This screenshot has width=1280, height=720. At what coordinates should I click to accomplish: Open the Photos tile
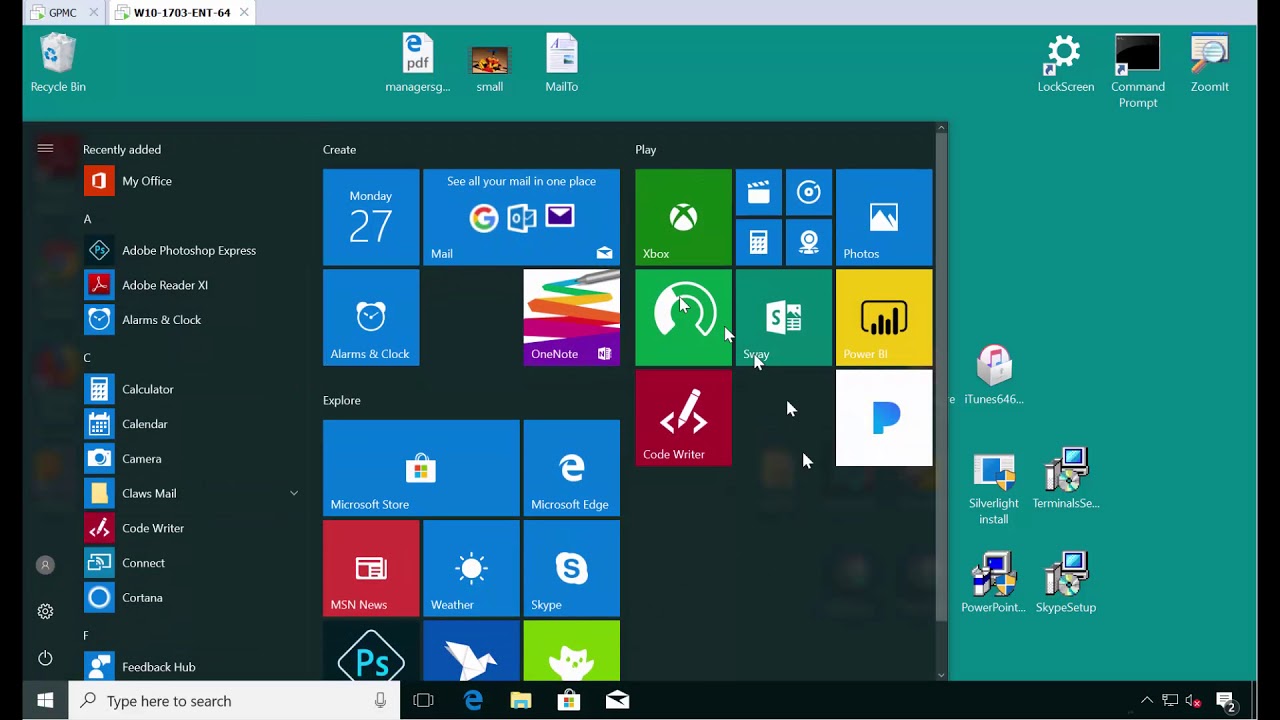884,217
